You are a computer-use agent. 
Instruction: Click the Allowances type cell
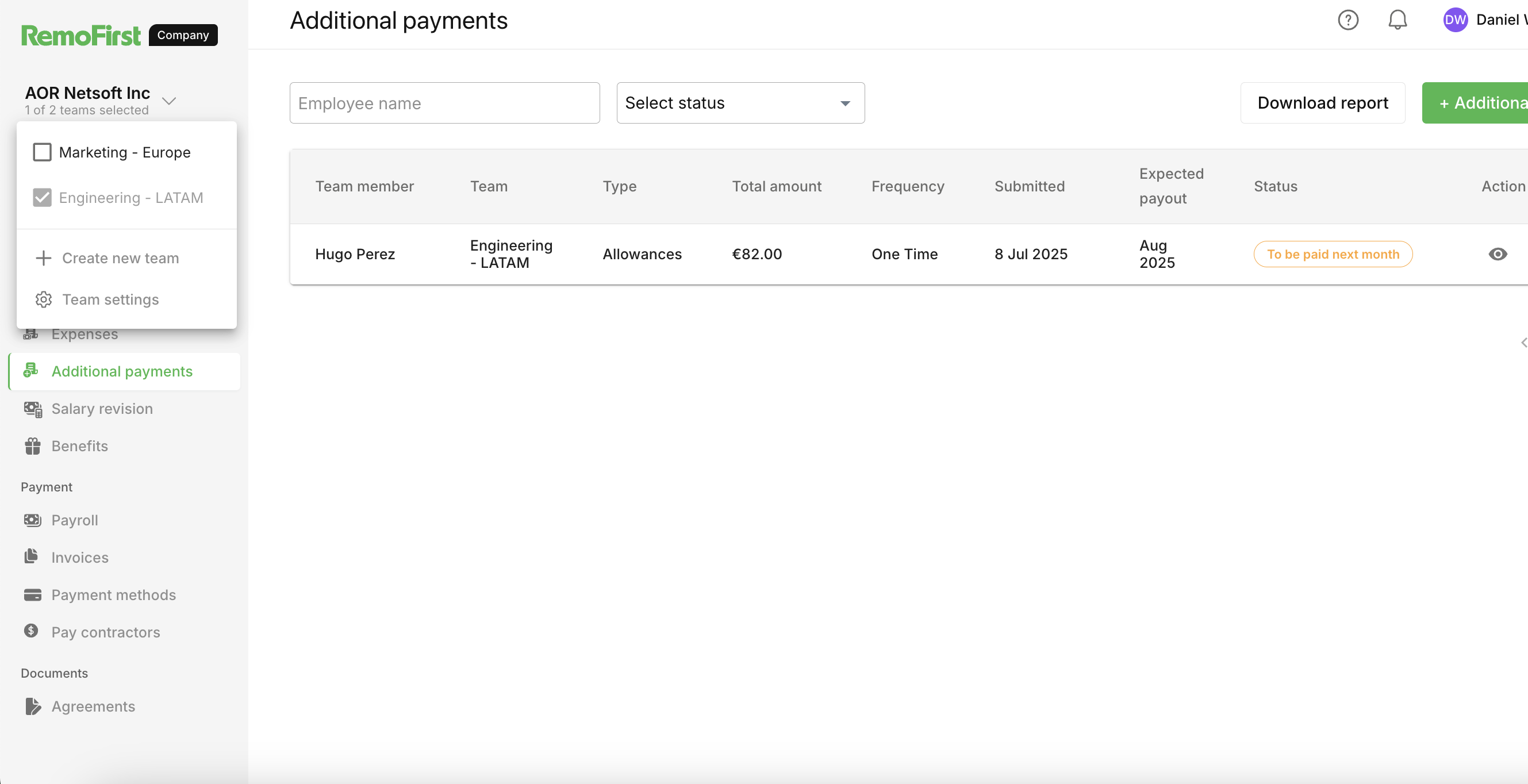pyautogui.click(x=642, y=254)
